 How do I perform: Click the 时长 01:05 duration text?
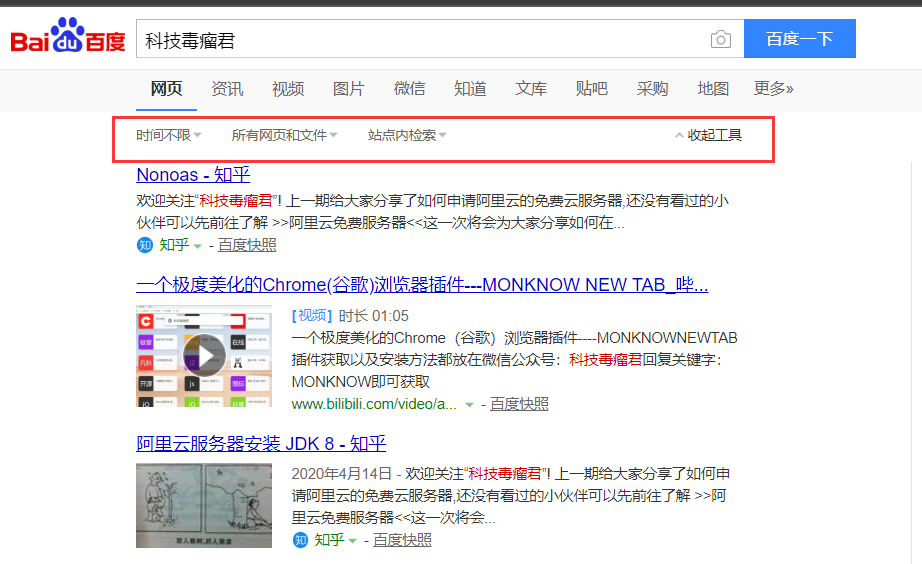point(373,316)
